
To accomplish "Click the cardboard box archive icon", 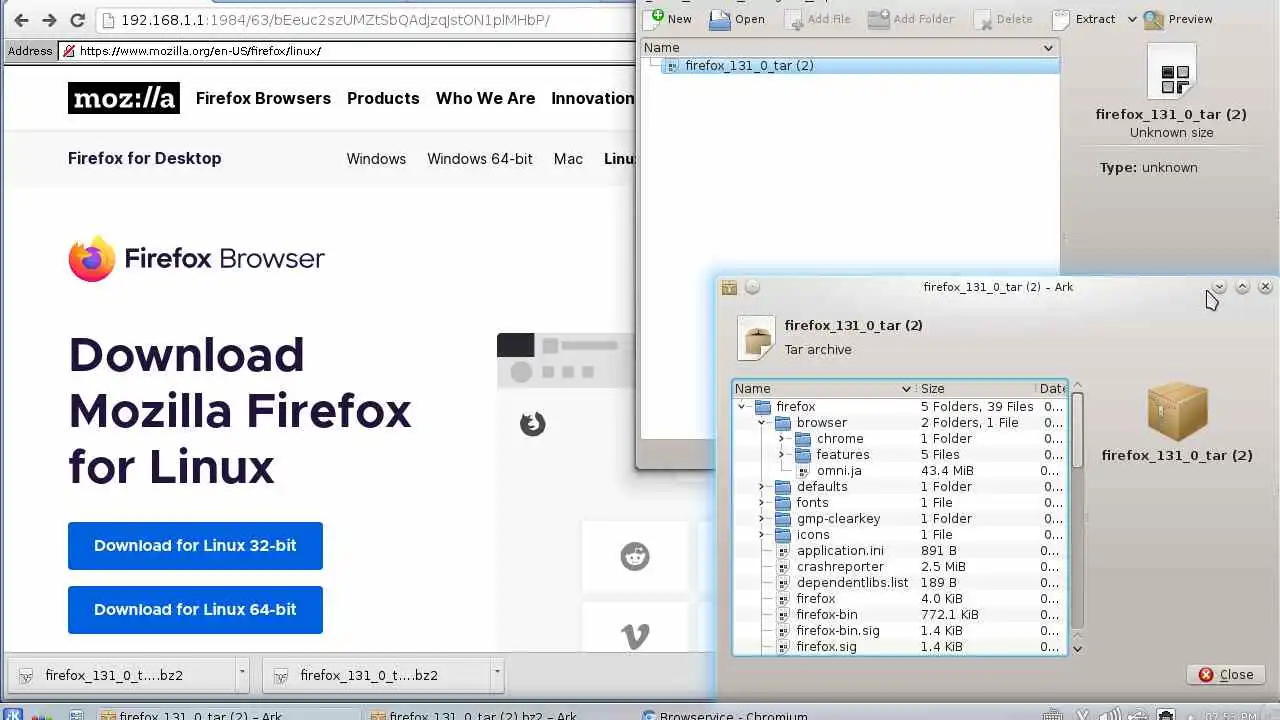I will 1177,411.
